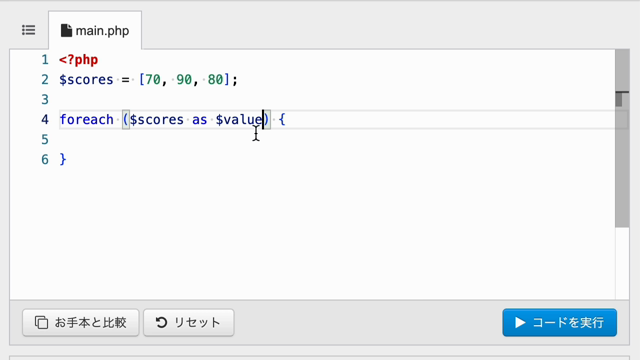The height and width of the screenshot is (360, 640).
Task: Click the $scores variable on line 2
Action: 86,80
